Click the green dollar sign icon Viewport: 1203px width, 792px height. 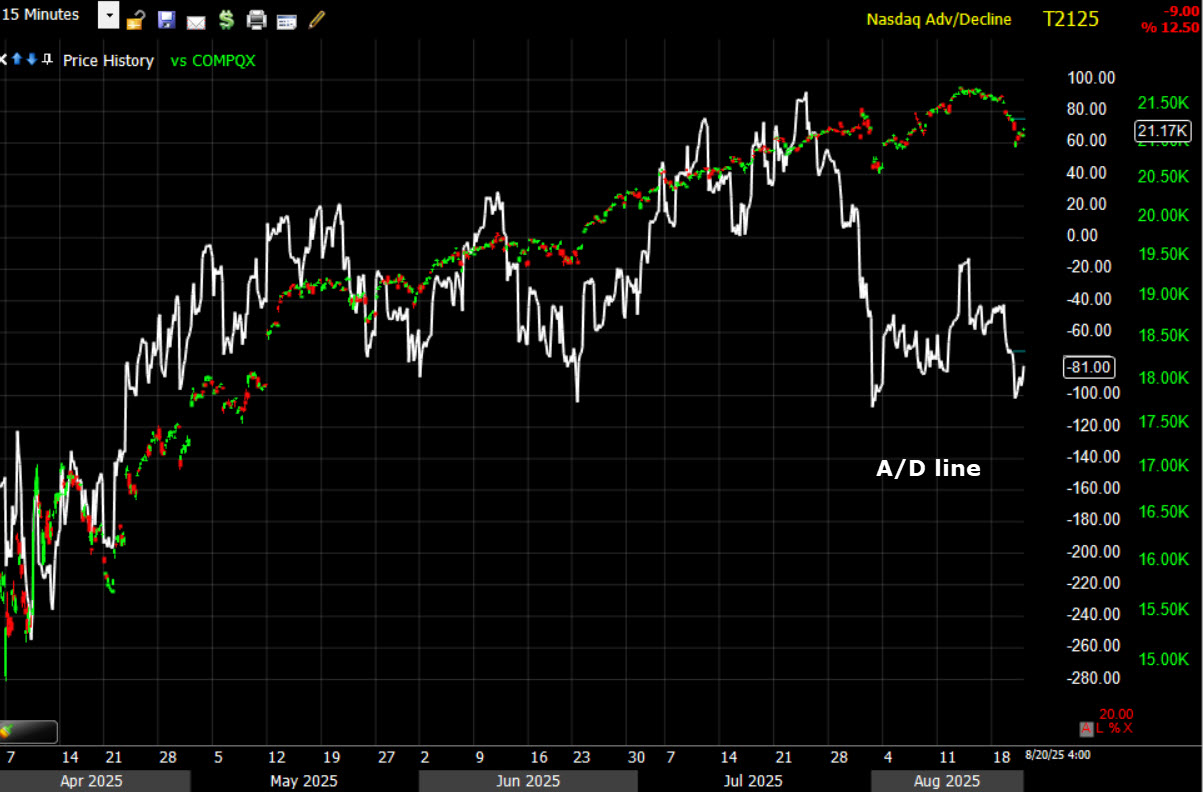227,19
